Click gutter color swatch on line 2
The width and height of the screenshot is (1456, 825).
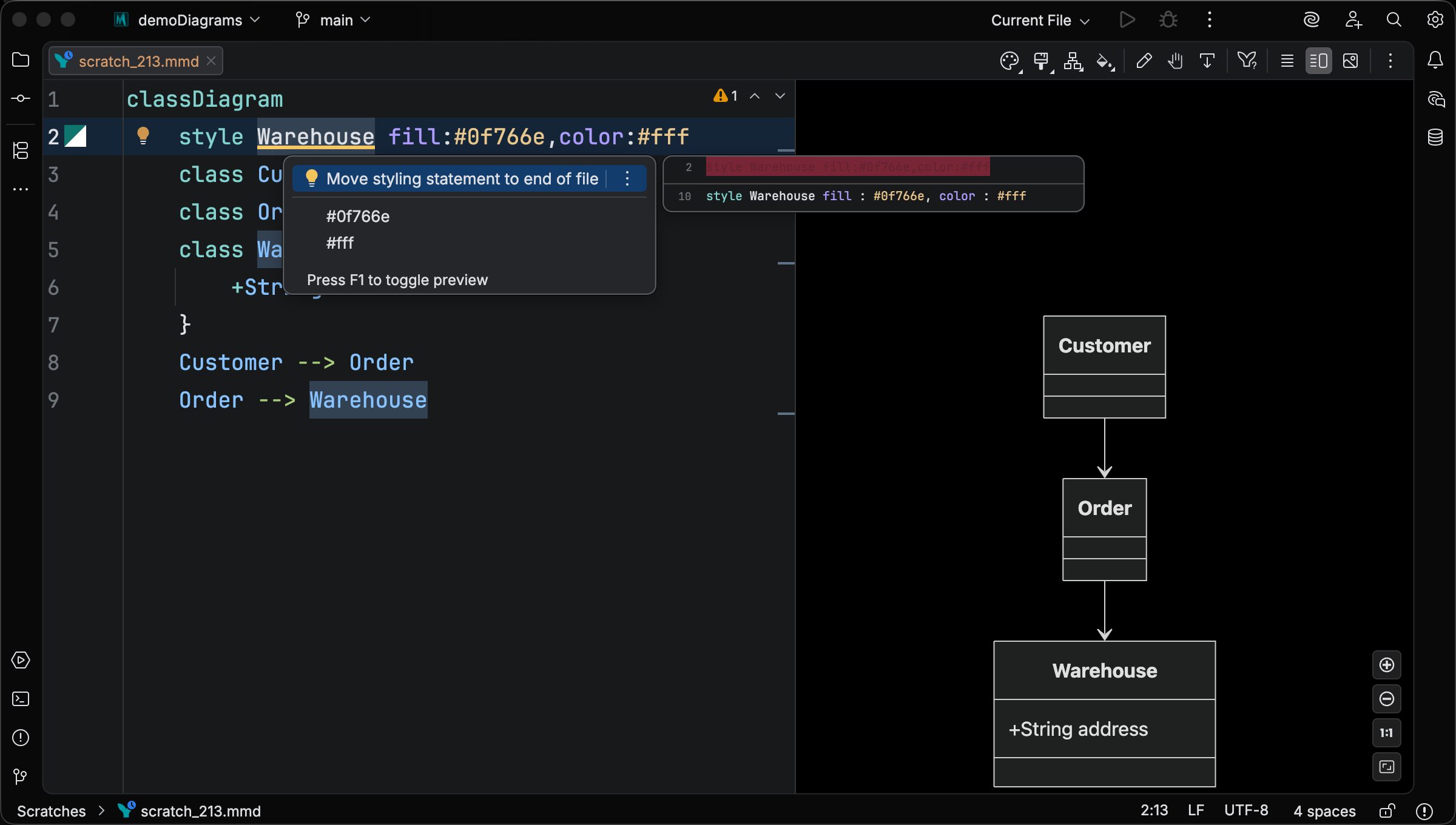tap(76, 136)
